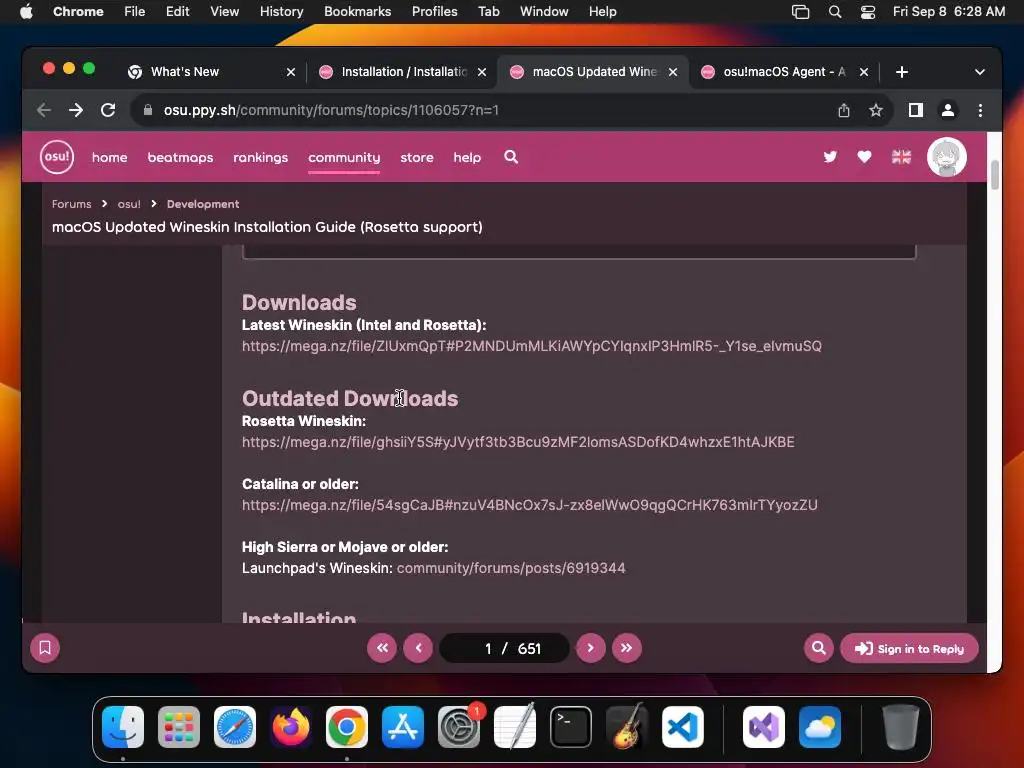Open Spotlight search in menu bar

point(835,12)
